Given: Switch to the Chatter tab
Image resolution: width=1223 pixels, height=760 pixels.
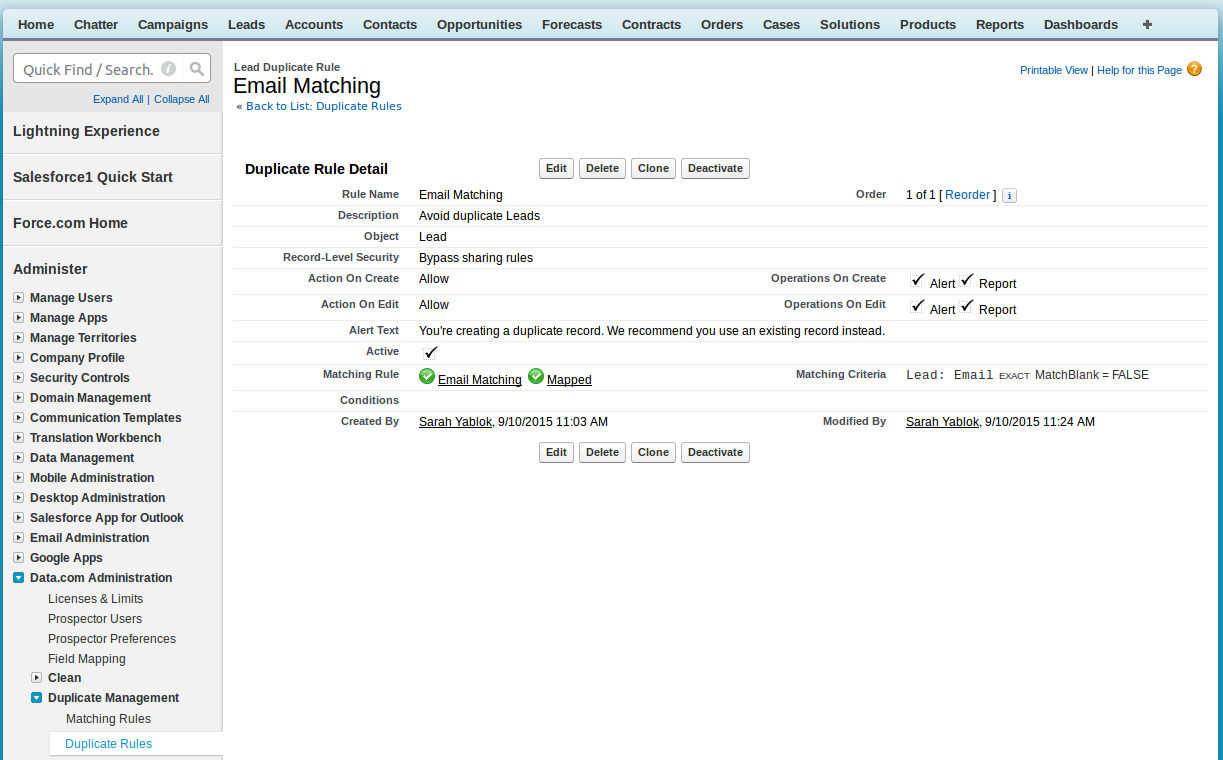Looking at the screenshot, I should (96, 24).
